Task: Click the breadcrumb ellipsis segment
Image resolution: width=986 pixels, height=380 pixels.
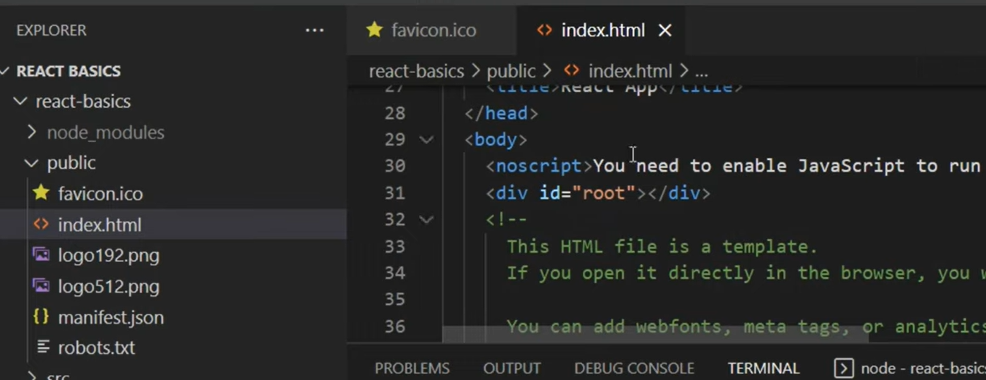Action: (x=701, y=73)
